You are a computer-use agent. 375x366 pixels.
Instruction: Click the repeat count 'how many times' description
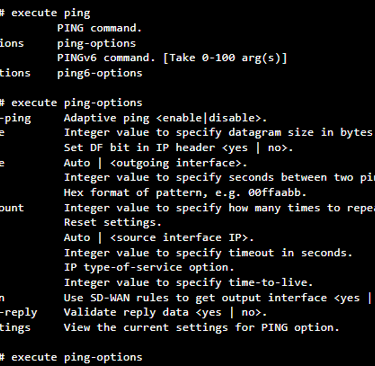(x=219, y=208)
